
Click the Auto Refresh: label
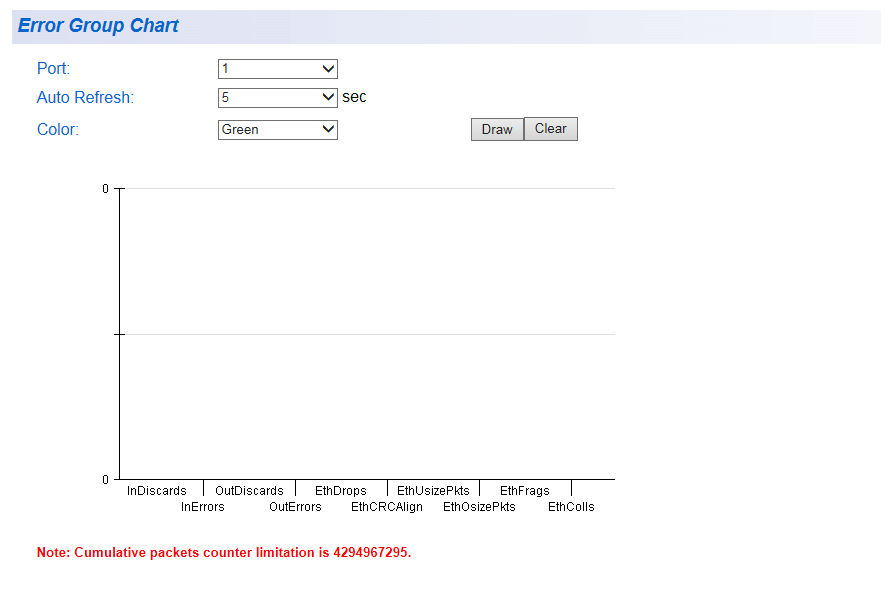tap(85, 98)
